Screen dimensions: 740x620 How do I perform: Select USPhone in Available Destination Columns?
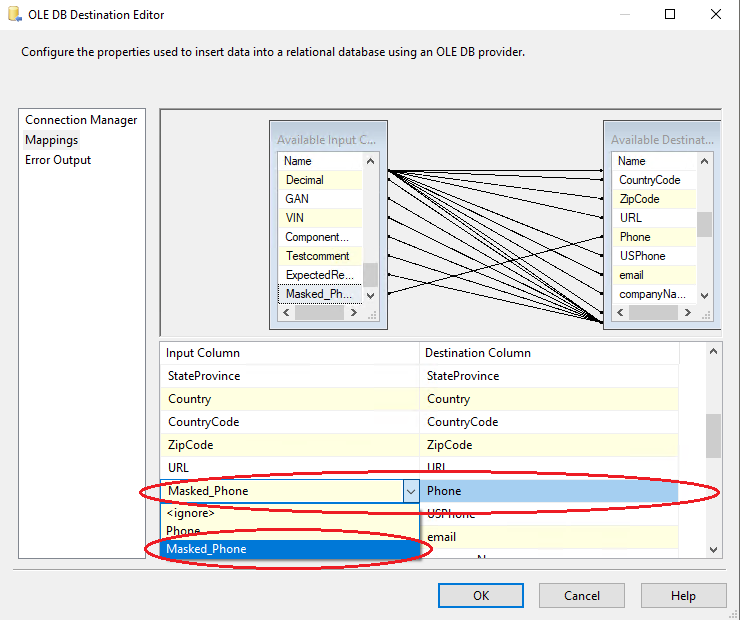[x=641, y=256]
